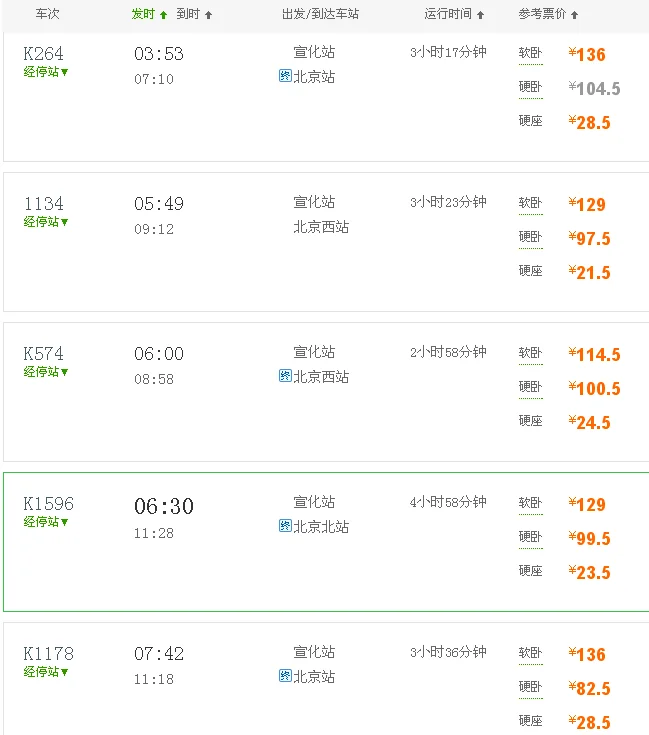Click the 软卧 label for train K264

(x=530, y=53)
